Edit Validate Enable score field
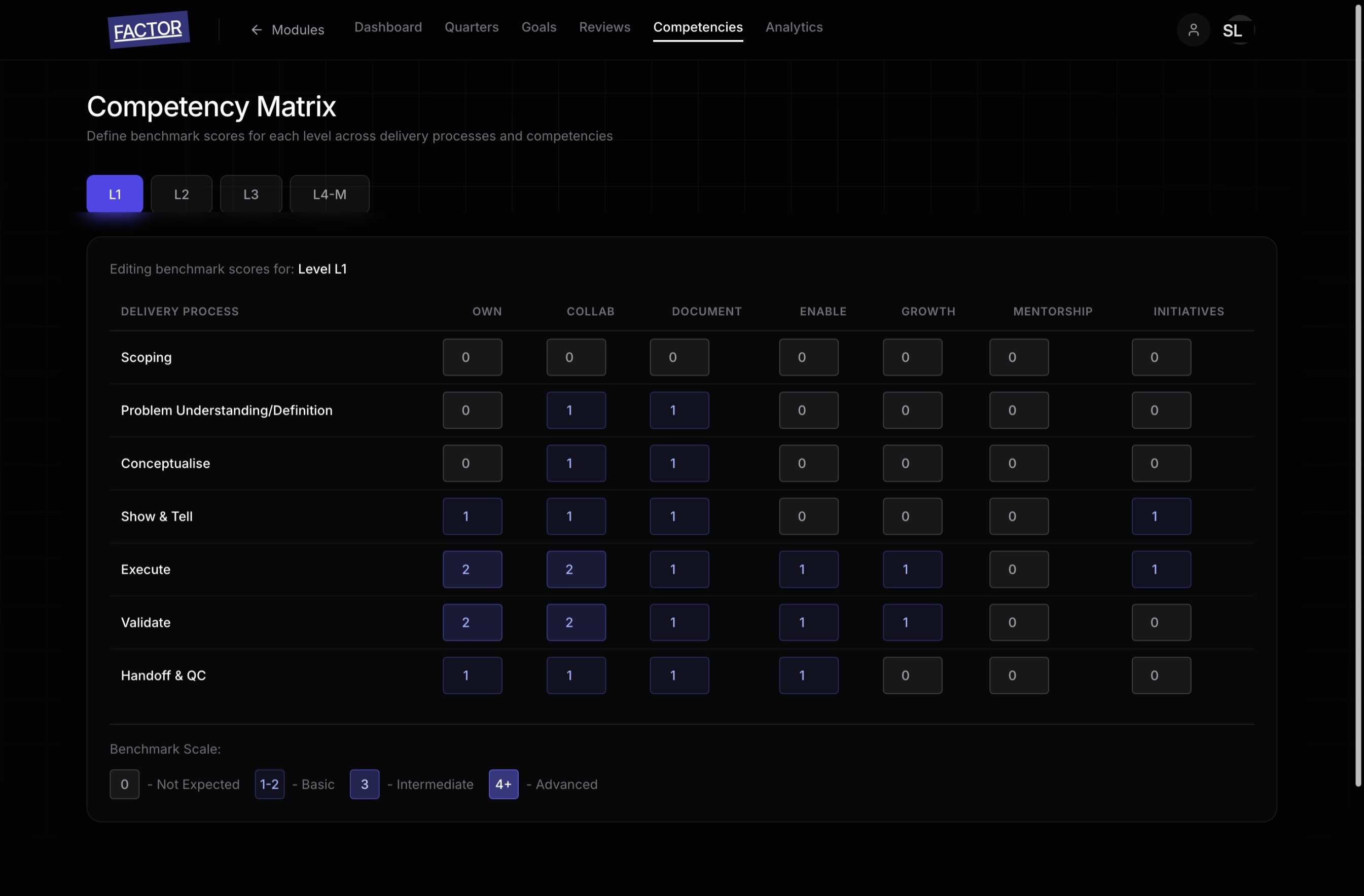1364x896 pixels. pos(809,622)
